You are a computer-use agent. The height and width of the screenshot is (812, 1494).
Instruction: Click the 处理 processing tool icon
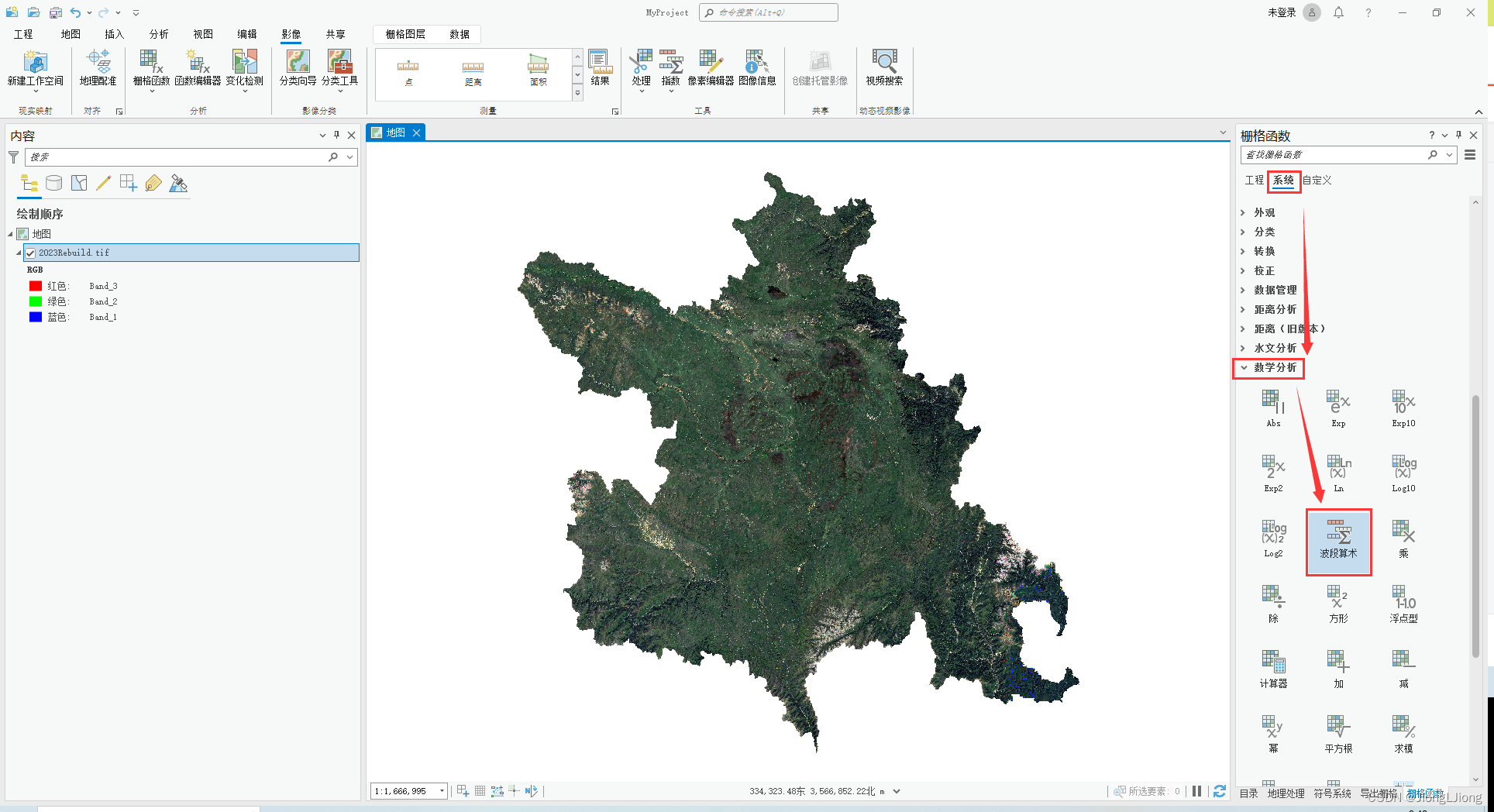(641, 62)
